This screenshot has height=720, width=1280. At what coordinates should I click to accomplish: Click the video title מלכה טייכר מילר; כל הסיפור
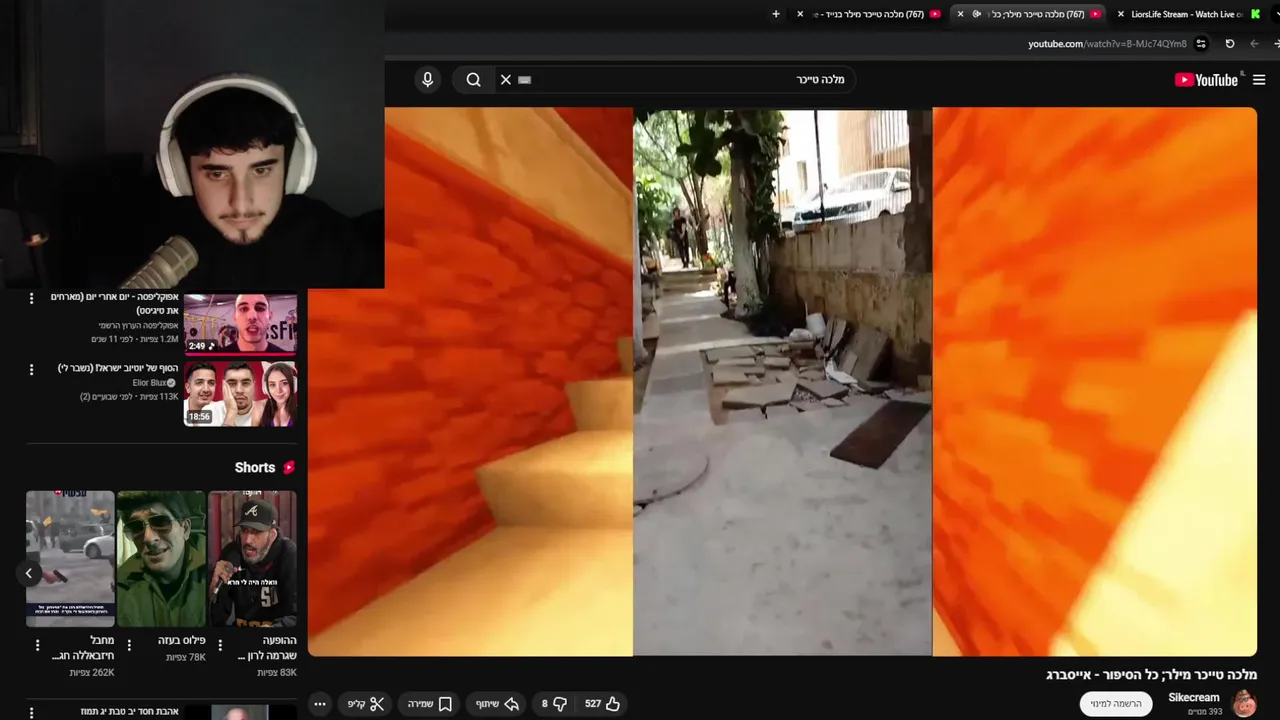point(1151,675)
